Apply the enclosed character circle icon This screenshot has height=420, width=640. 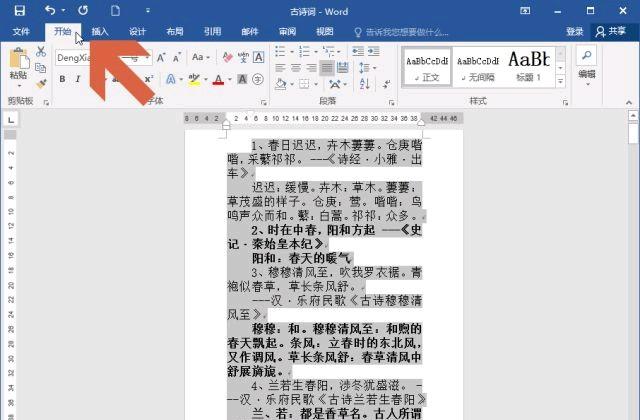pos(258,79)
